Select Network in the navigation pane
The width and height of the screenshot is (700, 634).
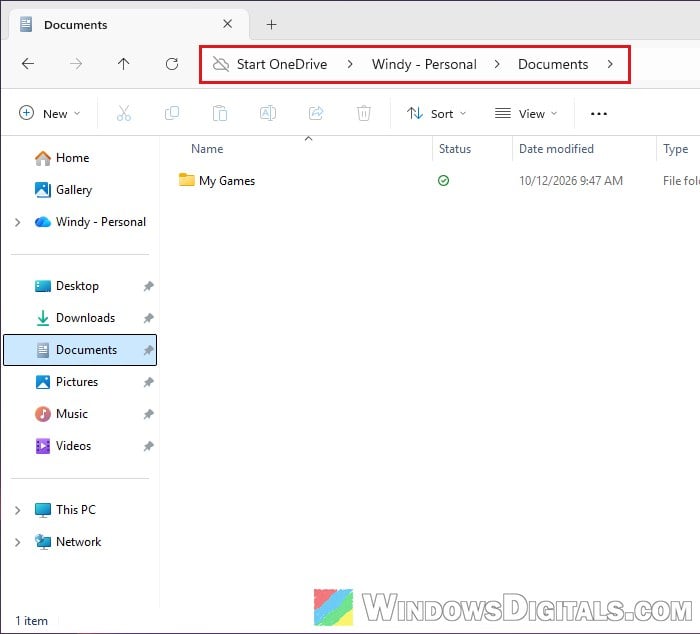pyautogui.click(x=79, y=542)
